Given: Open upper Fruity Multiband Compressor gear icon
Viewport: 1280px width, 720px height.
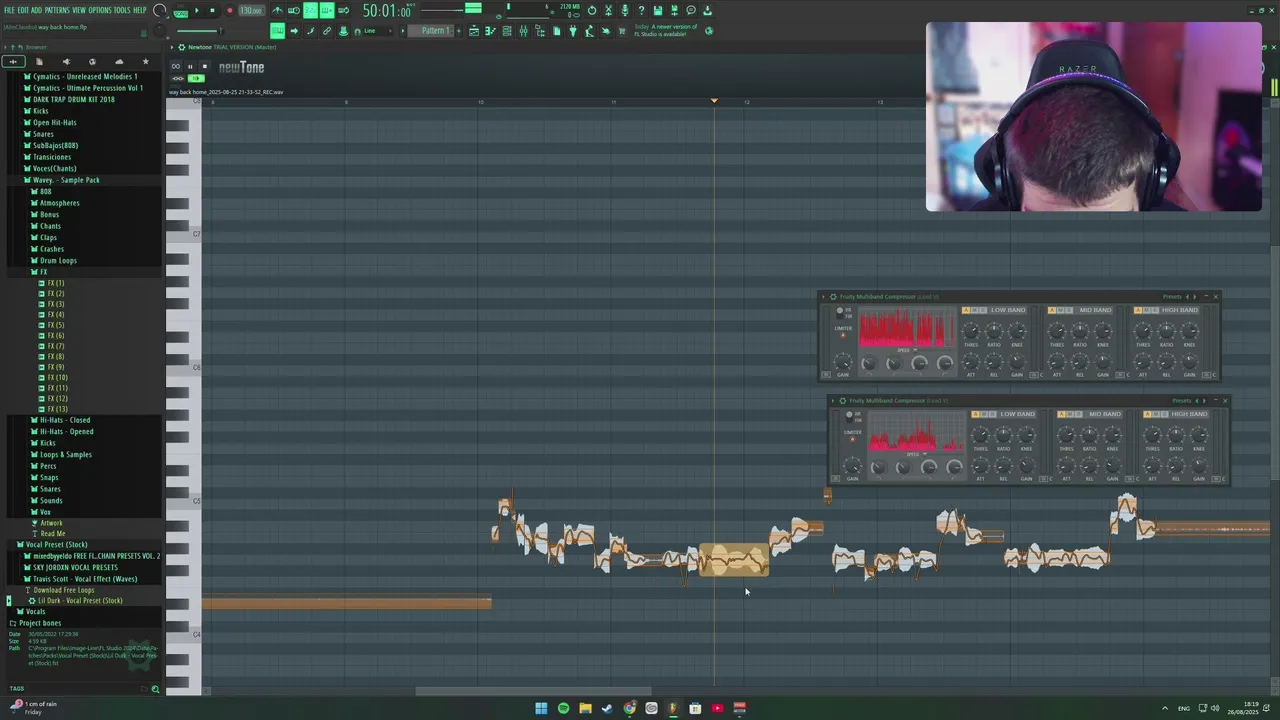Looking at the screenshot, I should [x=833, y=297].
